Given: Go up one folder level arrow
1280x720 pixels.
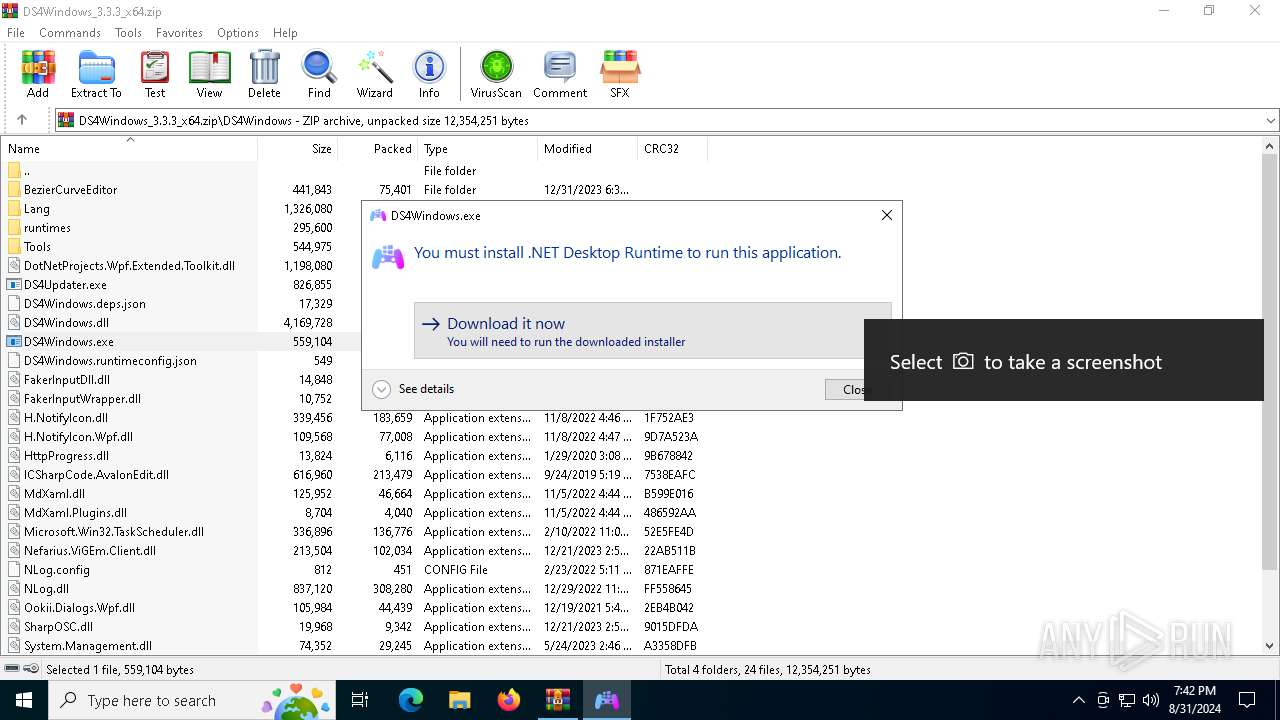Looking at the screenshot, I should (x=22, y=120).
